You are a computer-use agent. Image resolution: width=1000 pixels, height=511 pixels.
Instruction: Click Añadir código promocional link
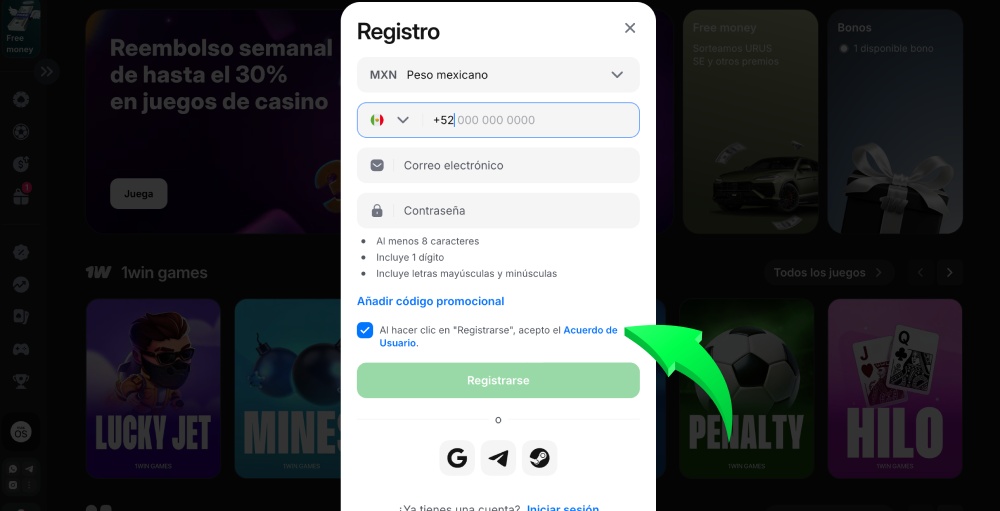[x=430, y=301]
